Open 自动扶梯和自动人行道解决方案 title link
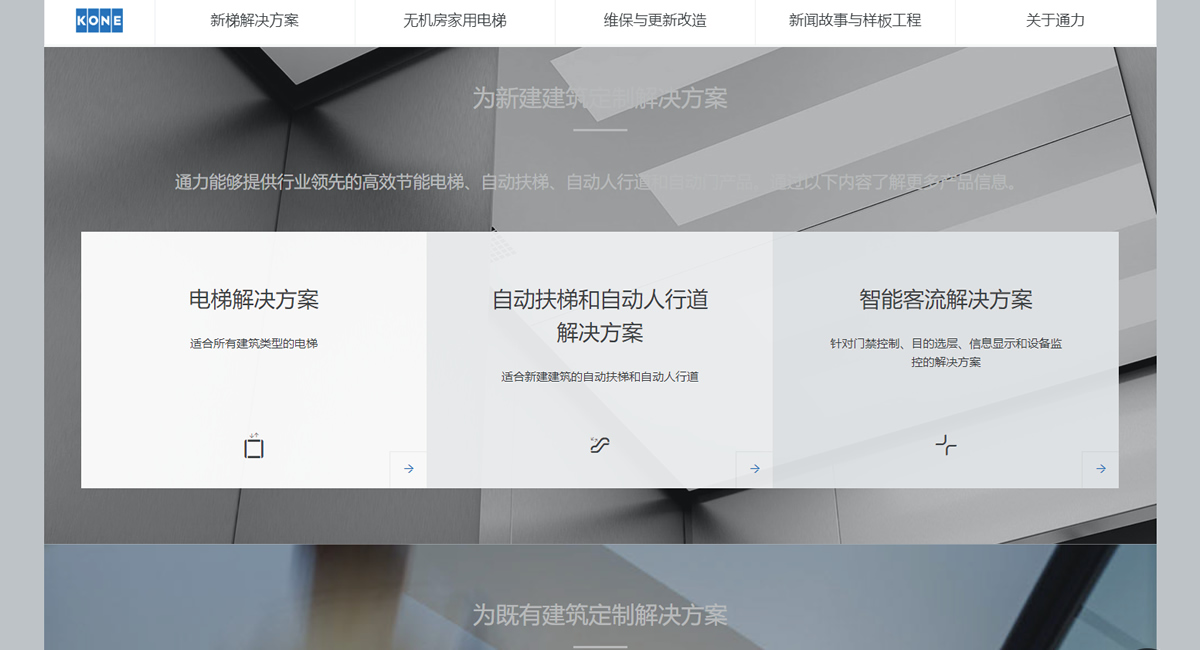 [x=600, y=315]
